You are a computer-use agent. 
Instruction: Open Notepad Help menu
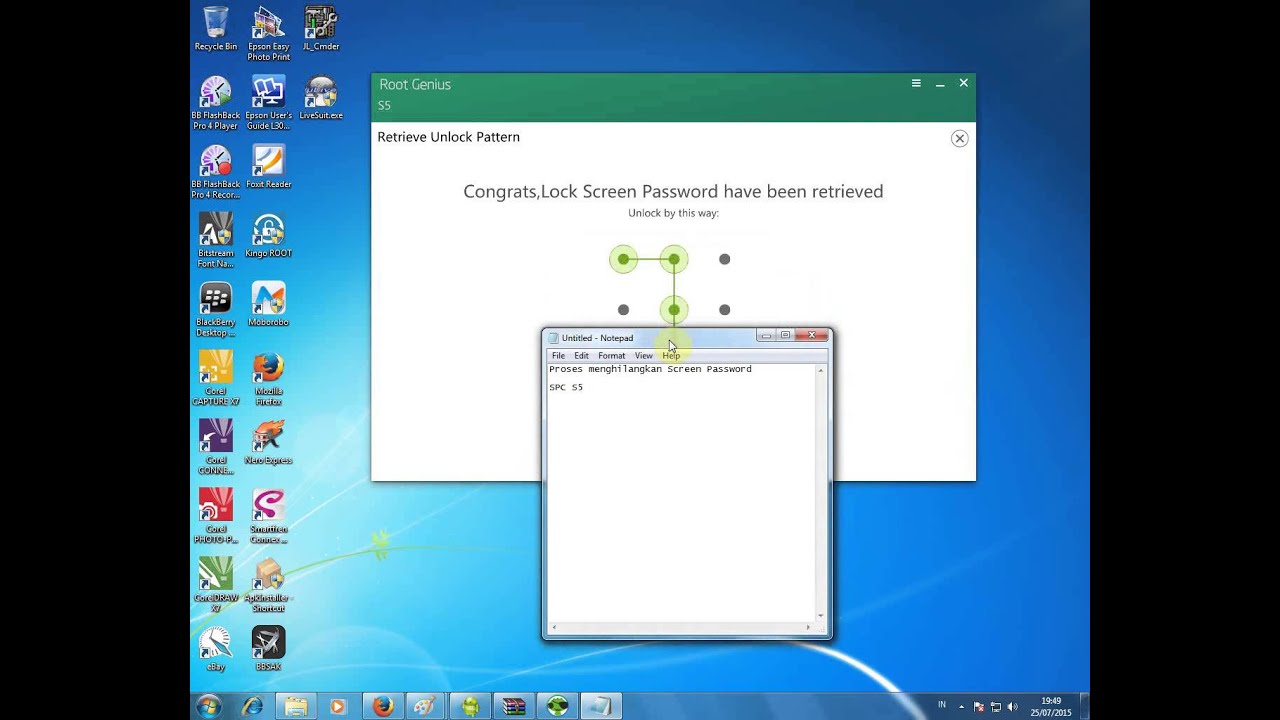(671, 356)
